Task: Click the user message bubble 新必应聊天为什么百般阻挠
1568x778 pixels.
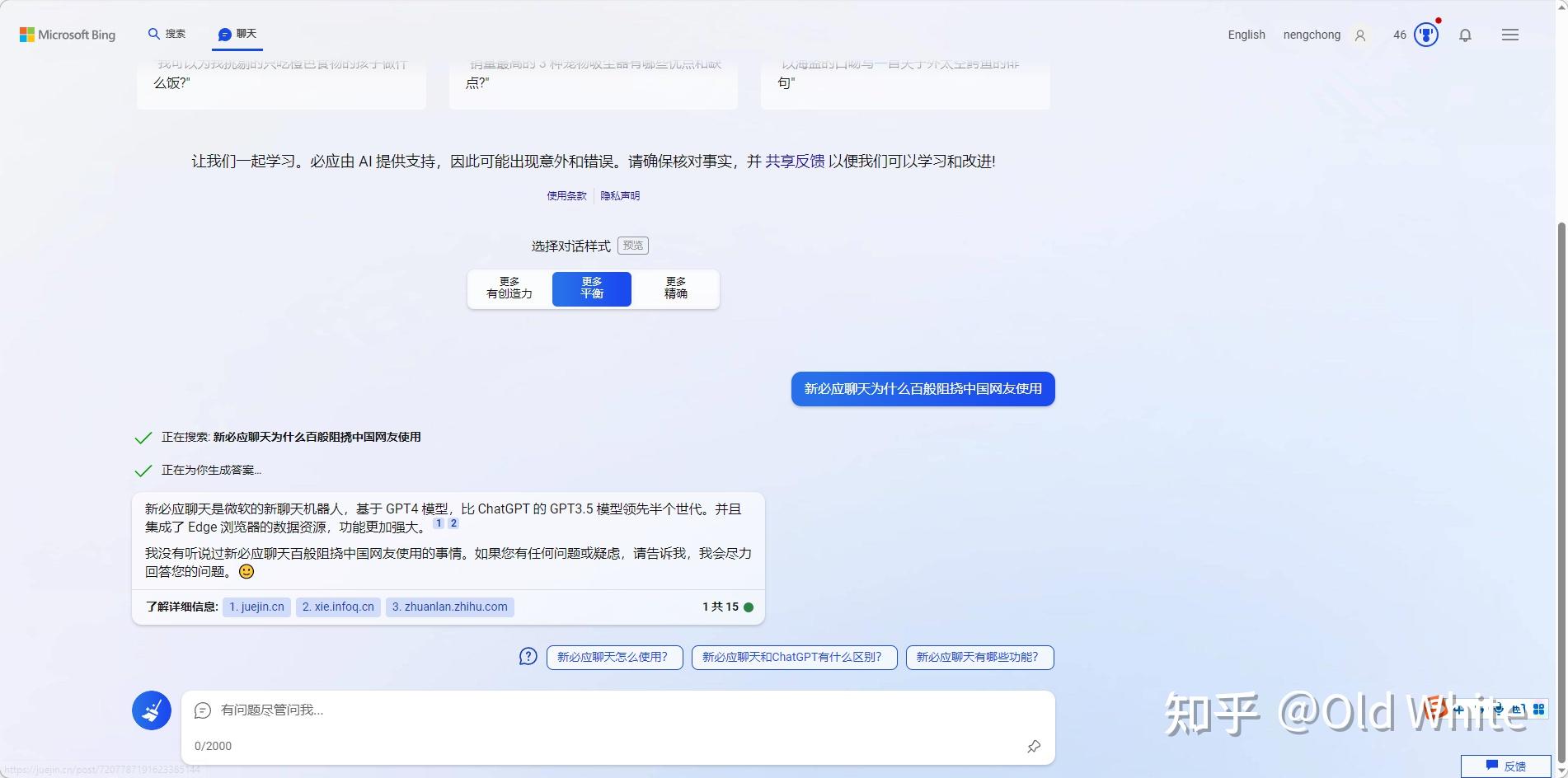Action: tap(922, 389)
